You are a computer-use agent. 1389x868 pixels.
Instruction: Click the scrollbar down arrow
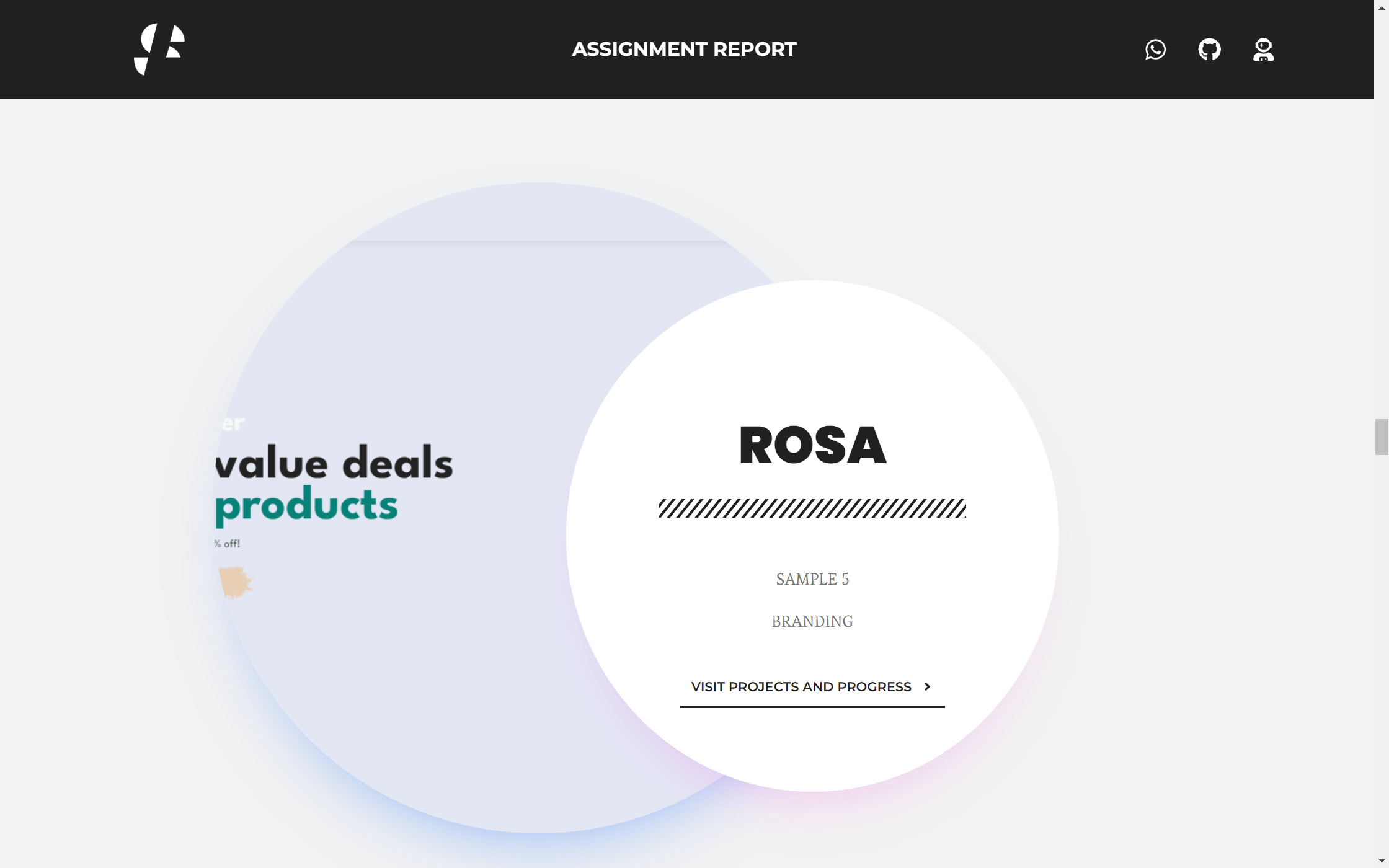click(1382, 861)
